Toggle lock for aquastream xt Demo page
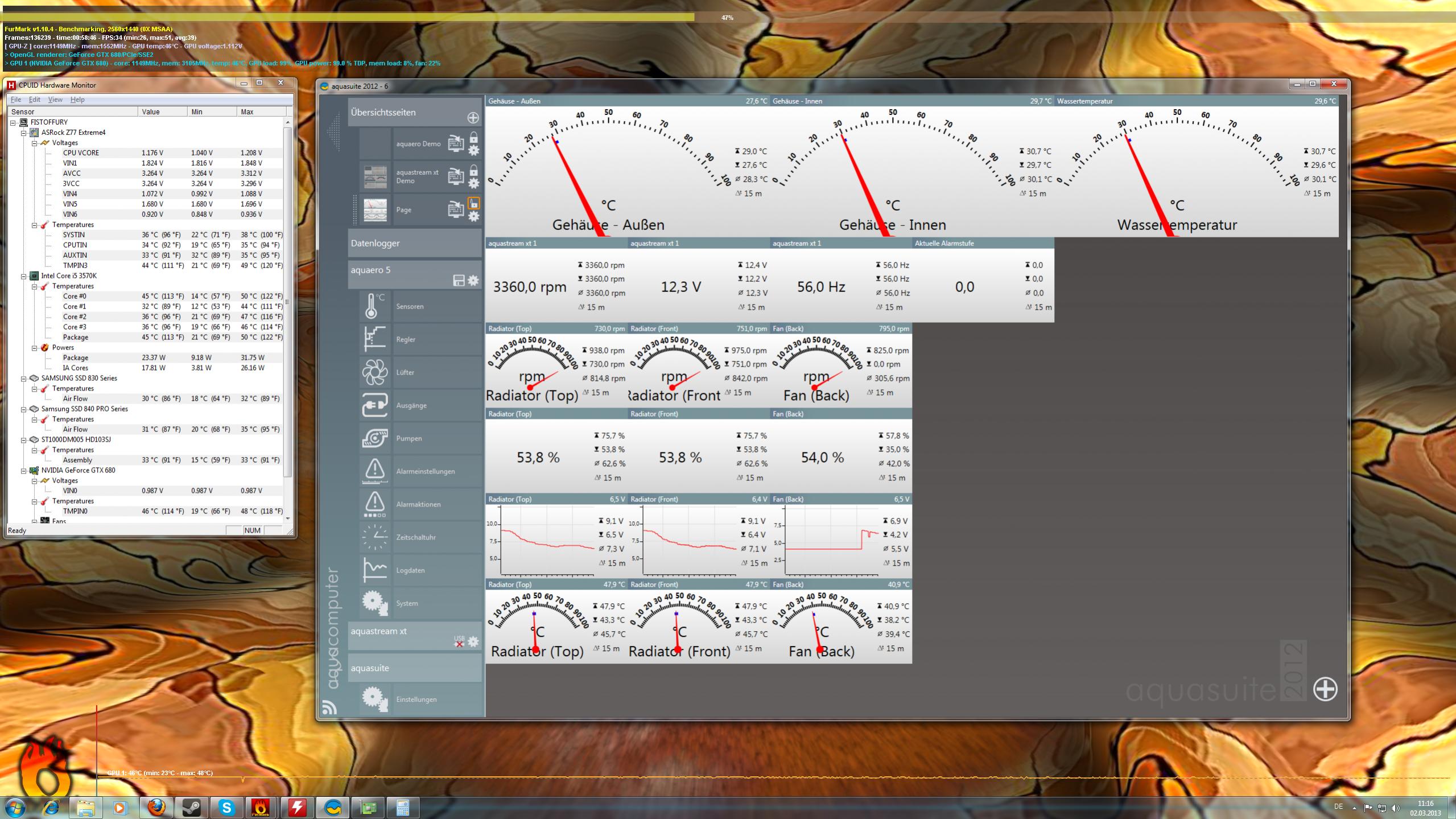1456x819 pixels. 473,170
